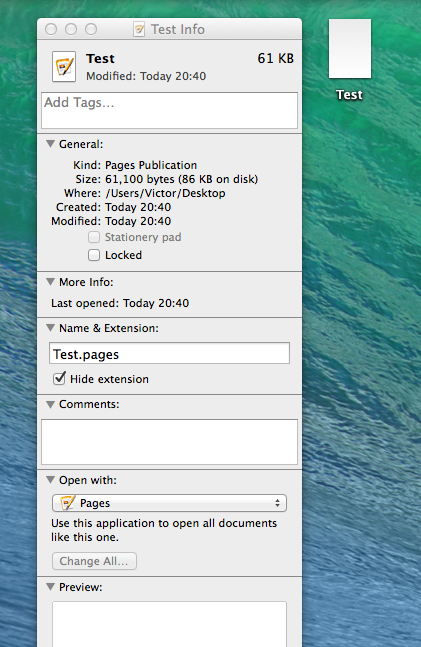The width and height of the screenshot is (421, 647).
Task: Click the Test label under the desktop file
Action: point(349,95)
